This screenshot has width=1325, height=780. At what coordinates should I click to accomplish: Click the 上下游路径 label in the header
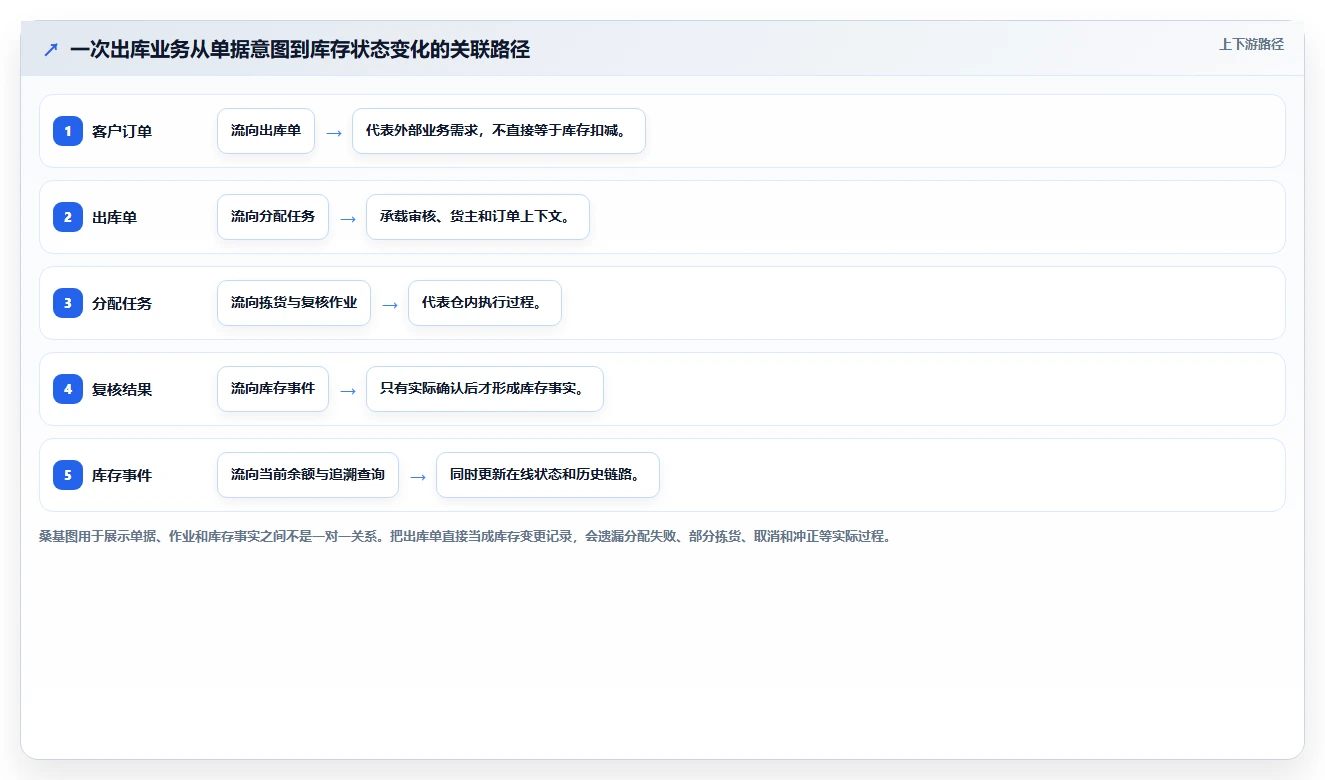pyautogui.click(x=1251, y=44)
